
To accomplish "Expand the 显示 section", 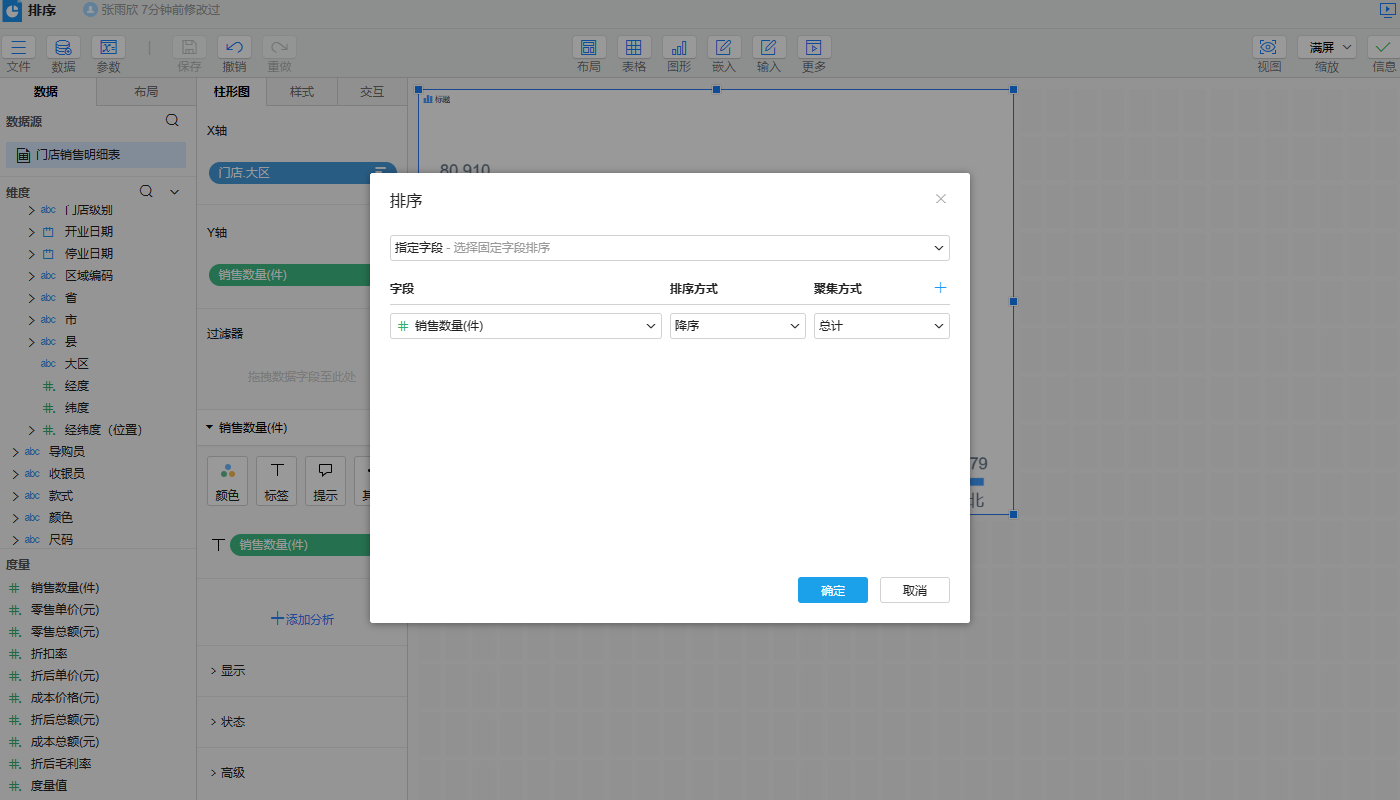I will pyautogui.click(x=232, y=671).
